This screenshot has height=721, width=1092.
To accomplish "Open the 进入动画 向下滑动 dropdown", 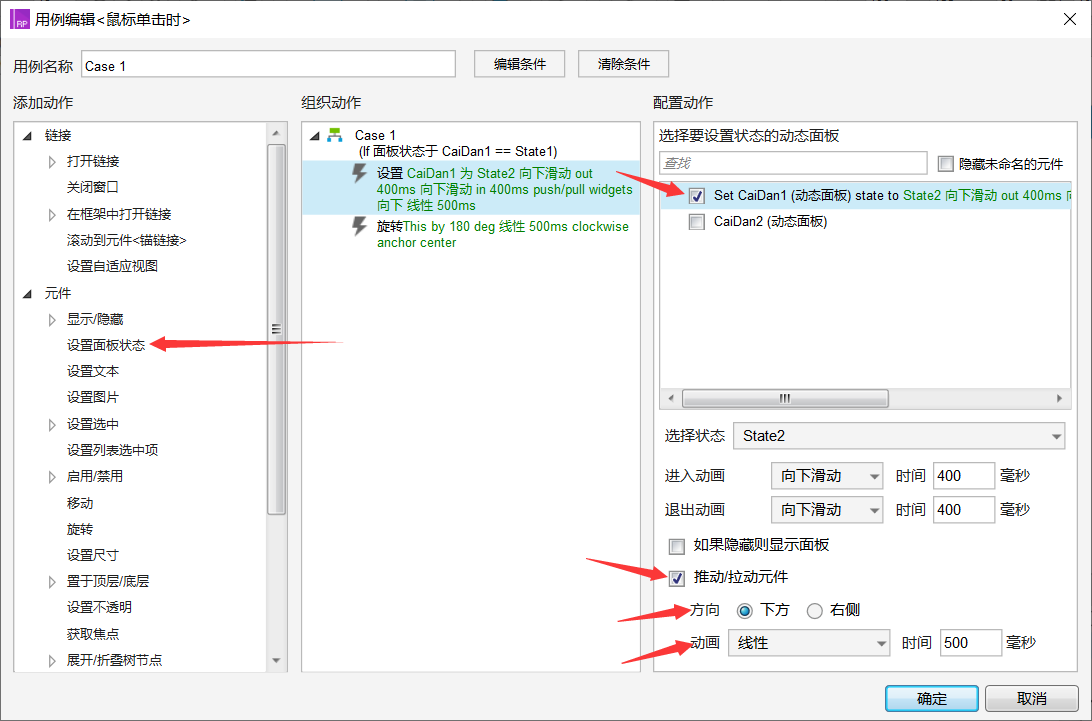I will click(827, 476).
